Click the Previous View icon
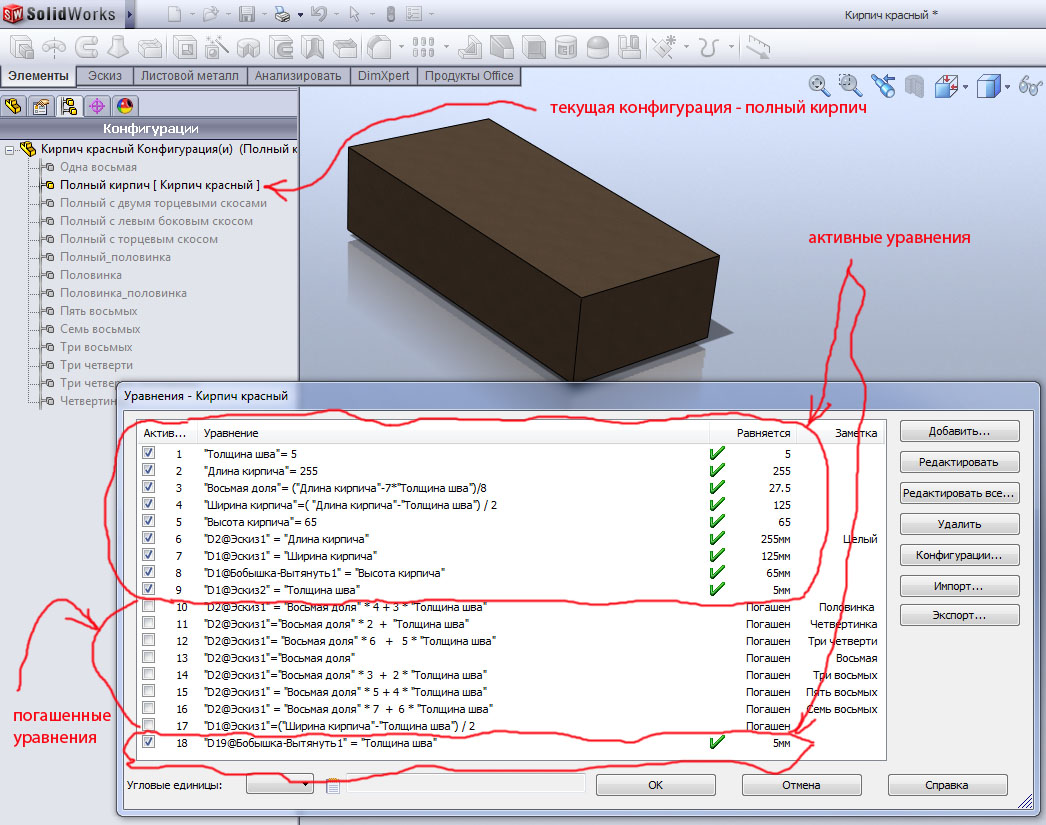 (882, 86)
